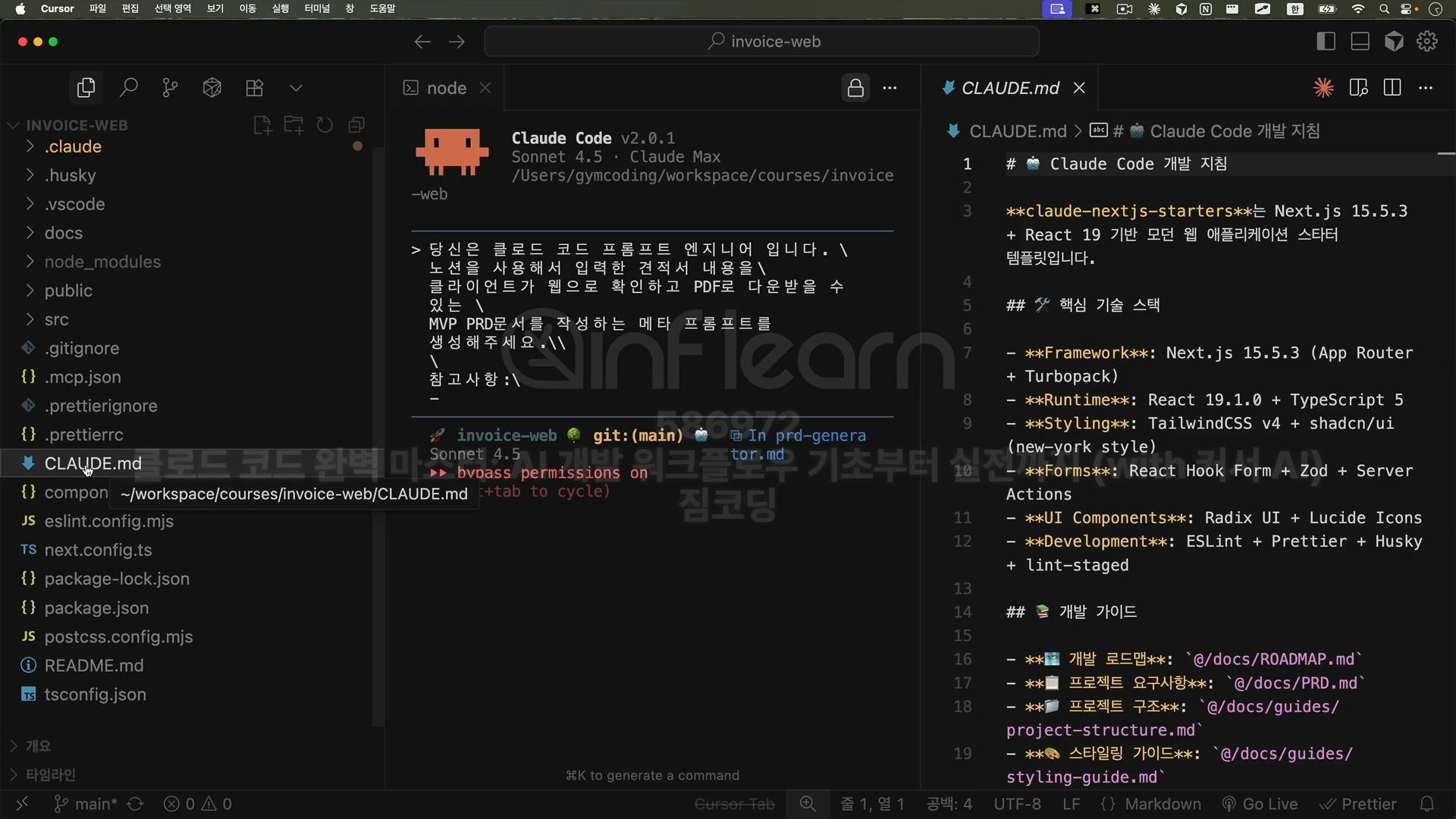Click the invoice-web command center search field
1456x819 pixels.
pos(762,42)
